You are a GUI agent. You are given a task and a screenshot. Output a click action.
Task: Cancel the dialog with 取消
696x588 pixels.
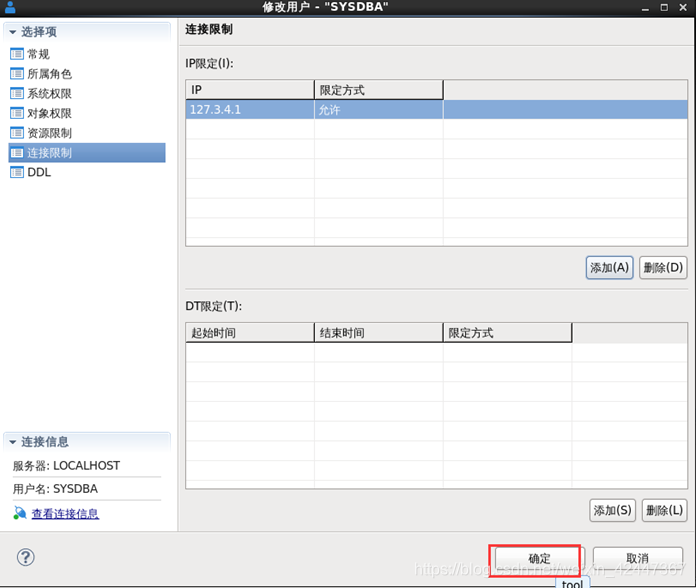pos(637,558)
